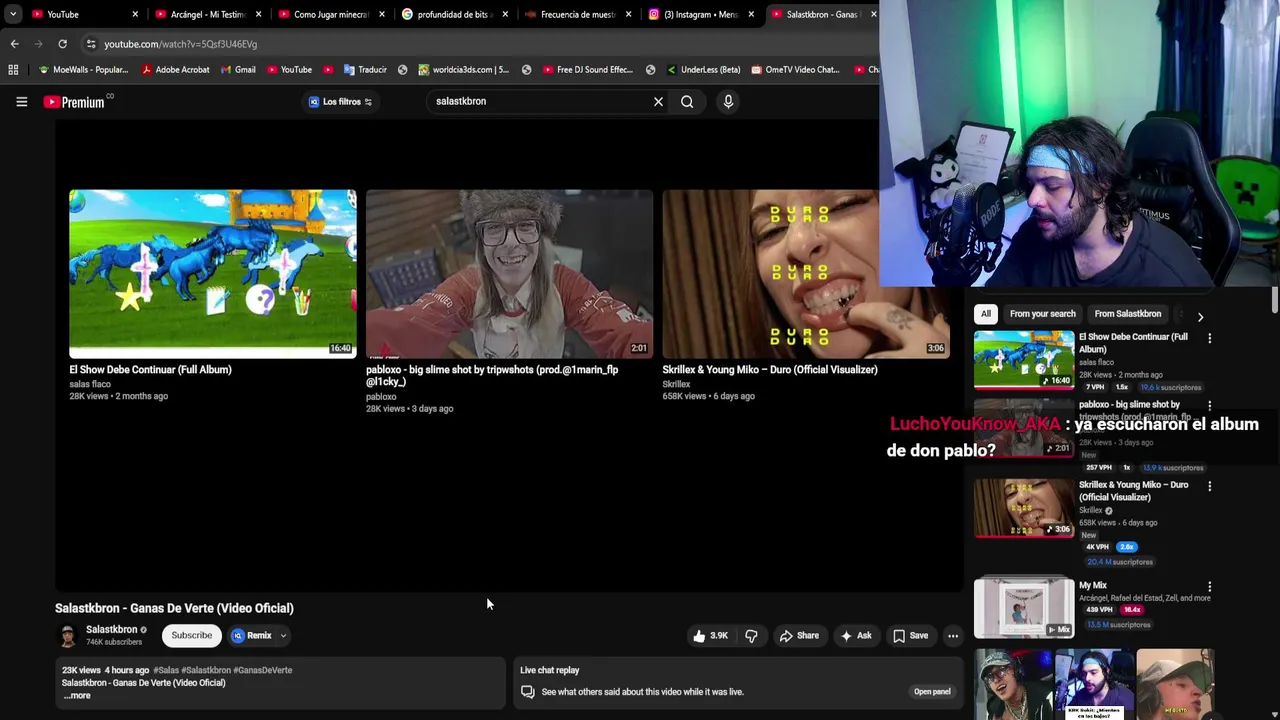
Task: Open the Adobe Acrobat bookmark
Action: click(x=175, y=70)
